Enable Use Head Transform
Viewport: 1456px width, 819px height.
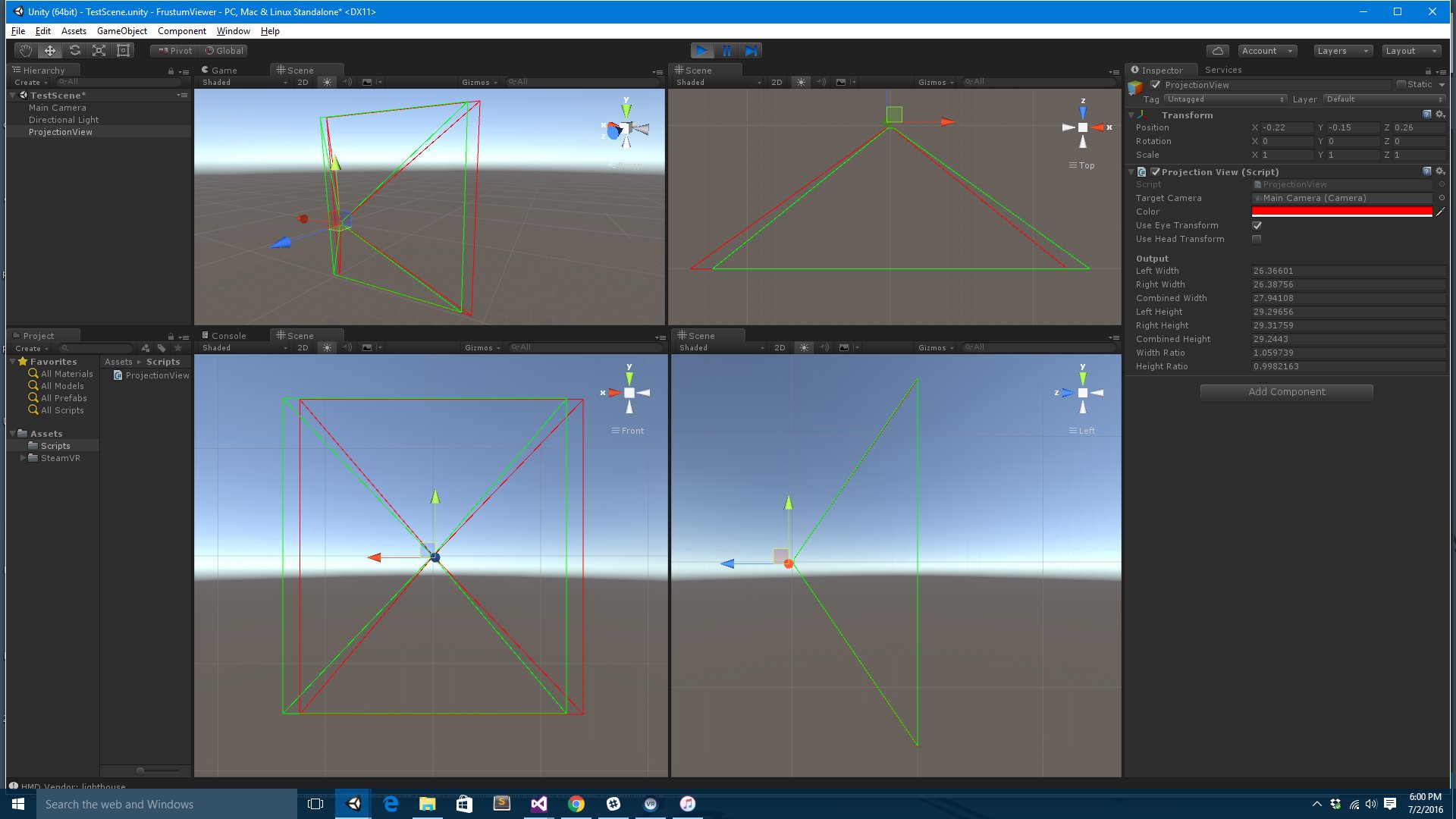[1257, 239]
